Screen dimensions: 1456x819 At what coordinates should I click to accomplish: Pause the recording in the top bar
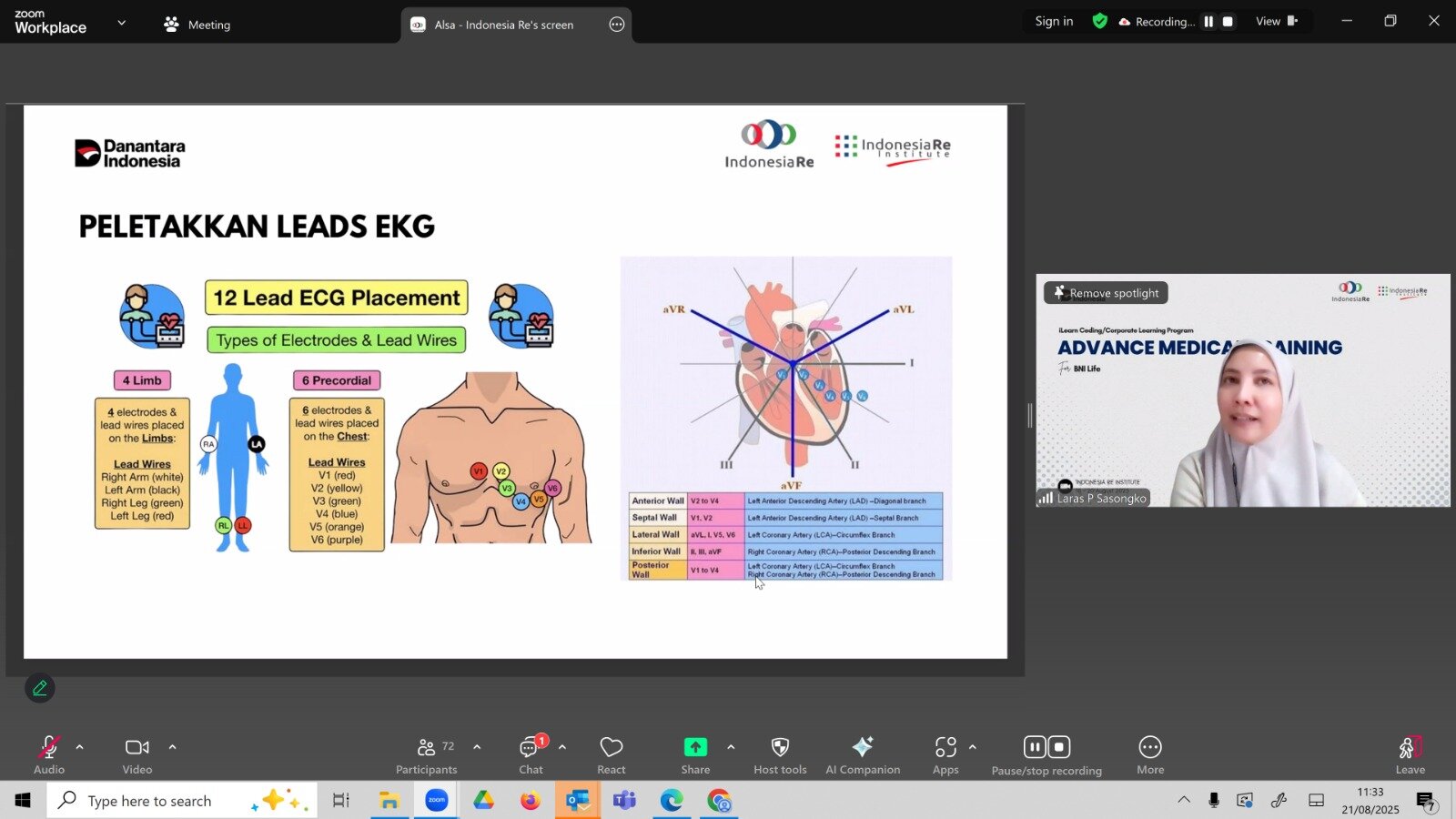[1208, 22]
